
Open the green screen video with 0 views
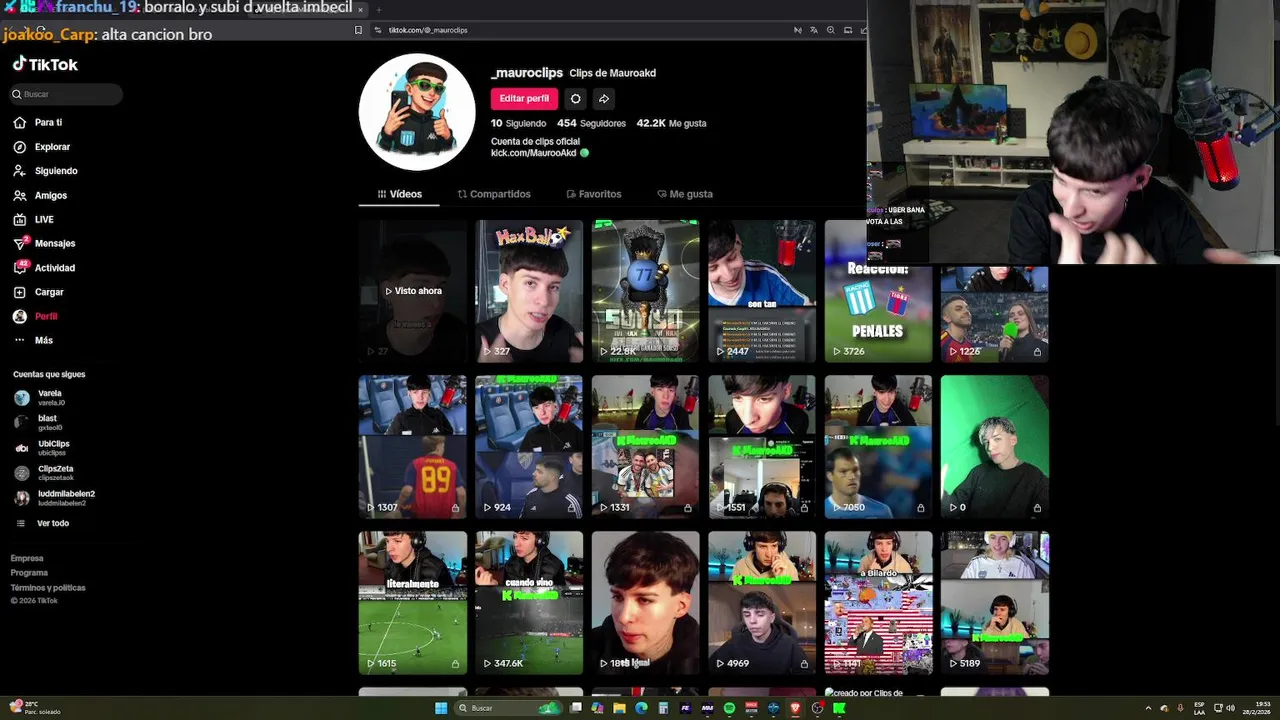(x=994, y=446)
